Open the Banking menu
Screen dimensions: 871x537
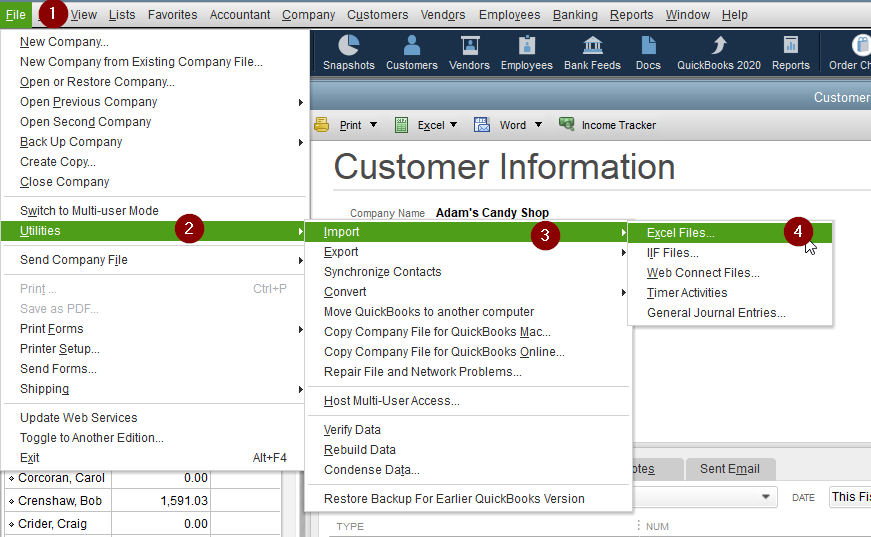[575, 15]
